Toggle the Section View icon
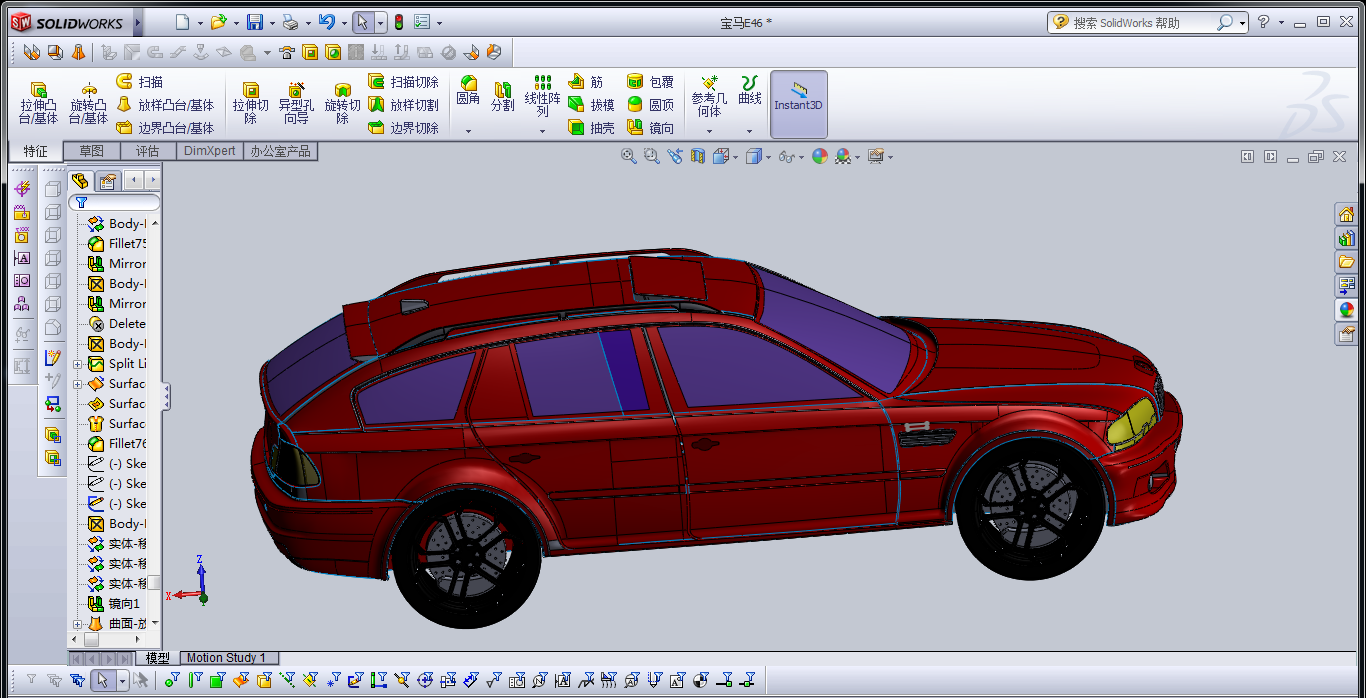The height and width of the screenshot is (698, 1366). coord(698,156)
